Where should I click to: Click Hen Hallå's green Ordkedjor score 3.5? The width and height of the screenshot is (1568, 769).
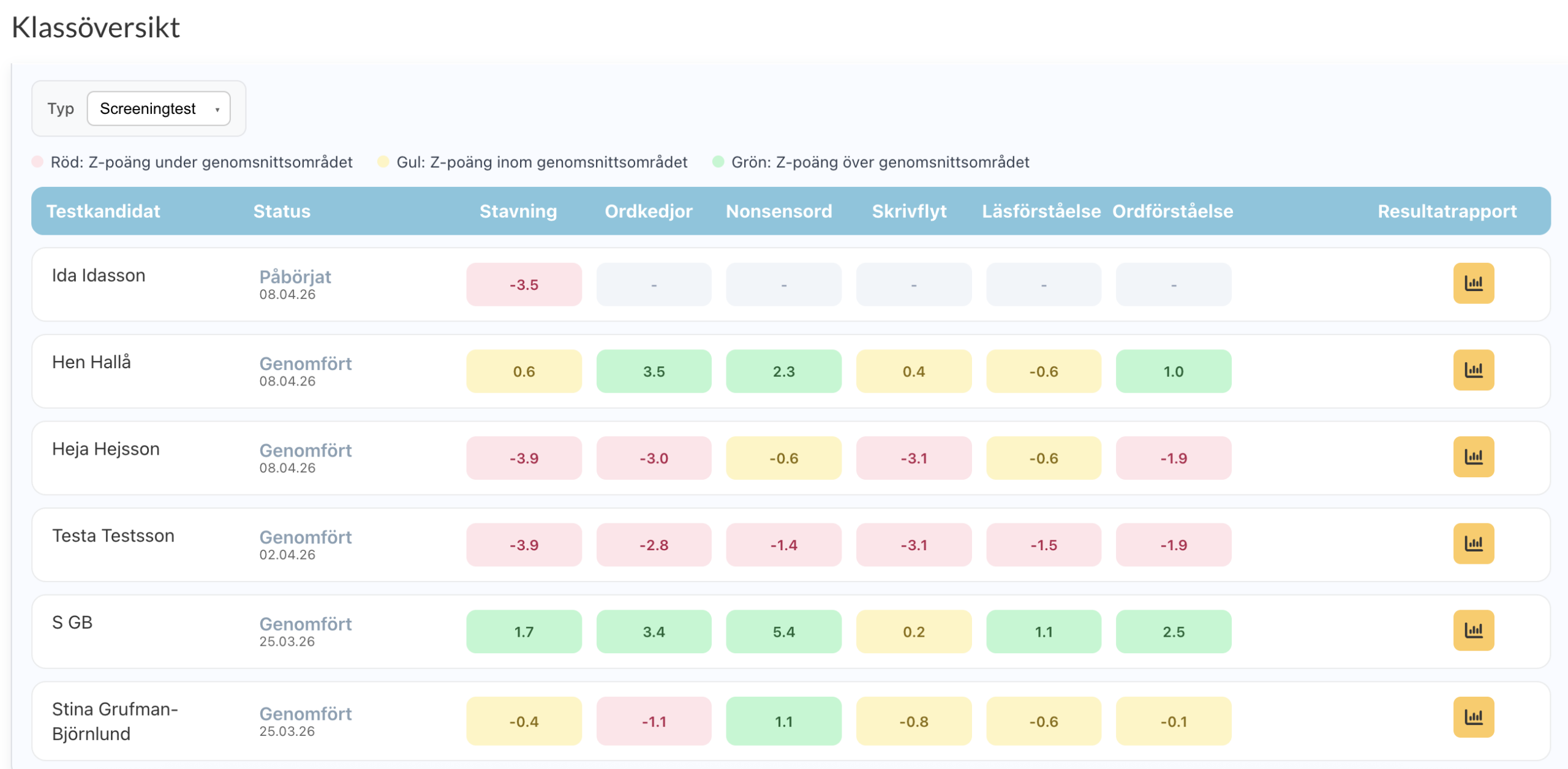point(654,371)
